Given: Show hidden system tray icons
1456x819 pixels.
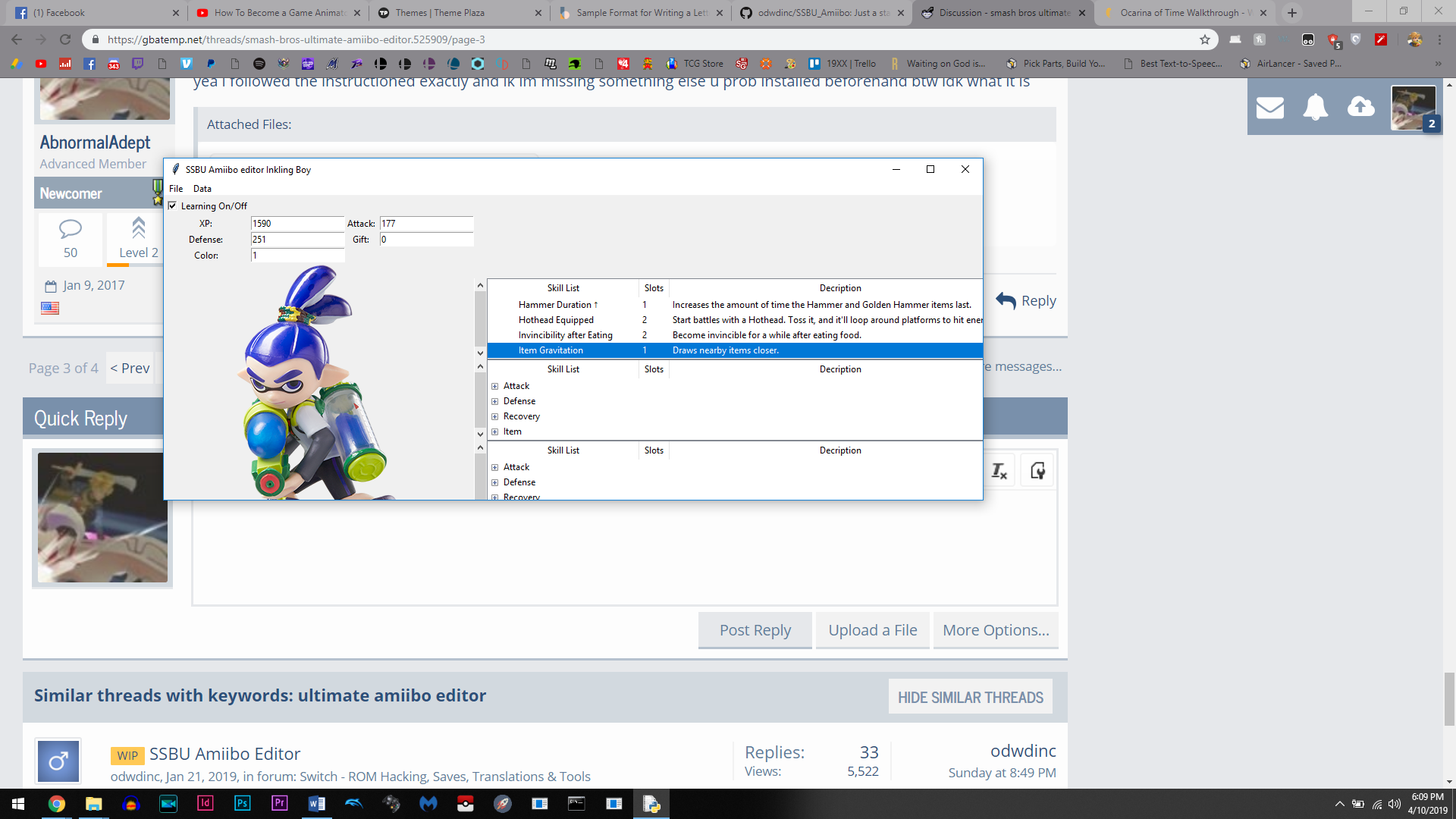Looking at the screenshot, I should tap(1339, 804).
